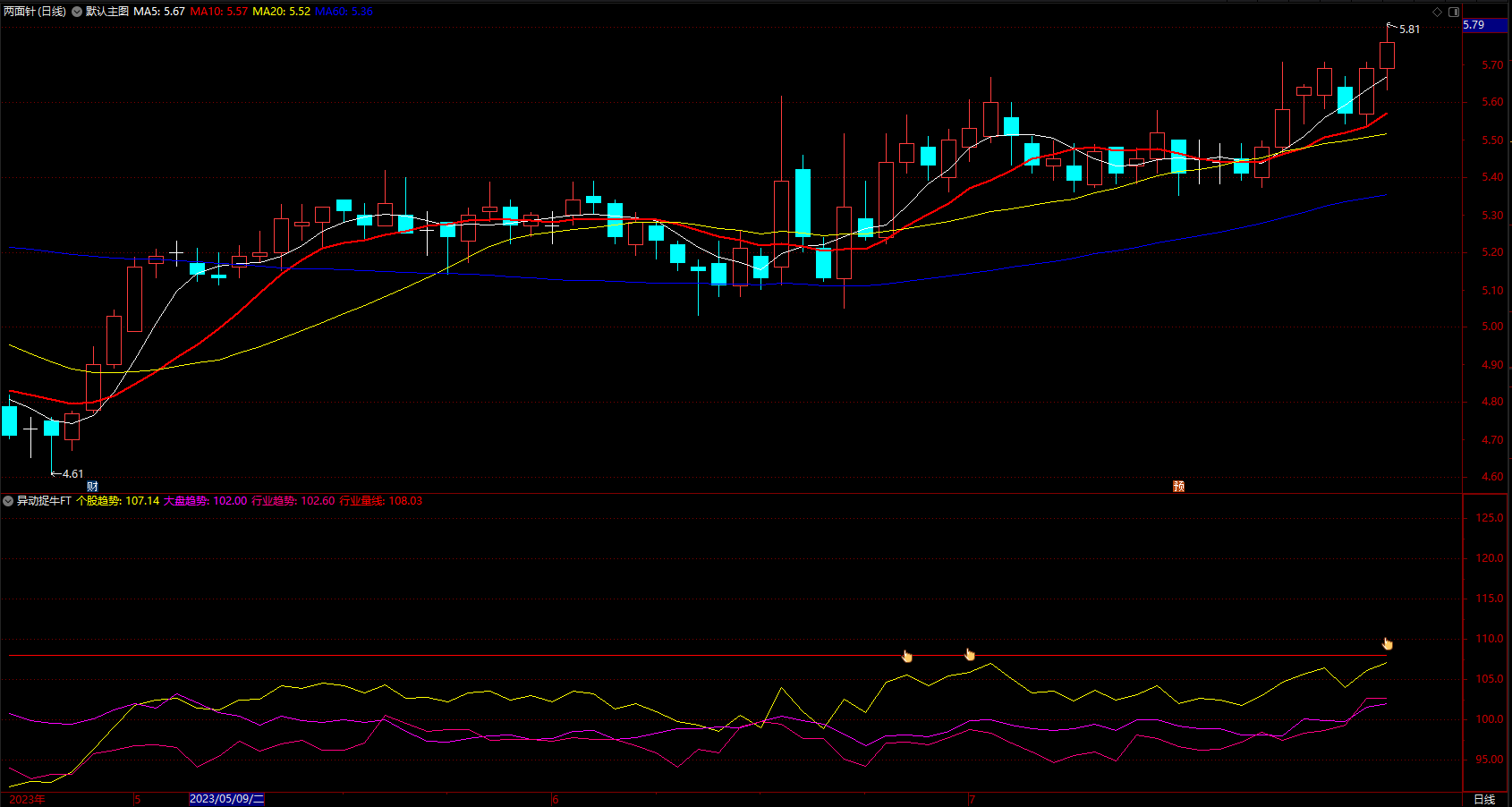Select the MA20: 5.52 indicator label
The width and height of the screenshot is (1512, 807).
pos(281,12)
